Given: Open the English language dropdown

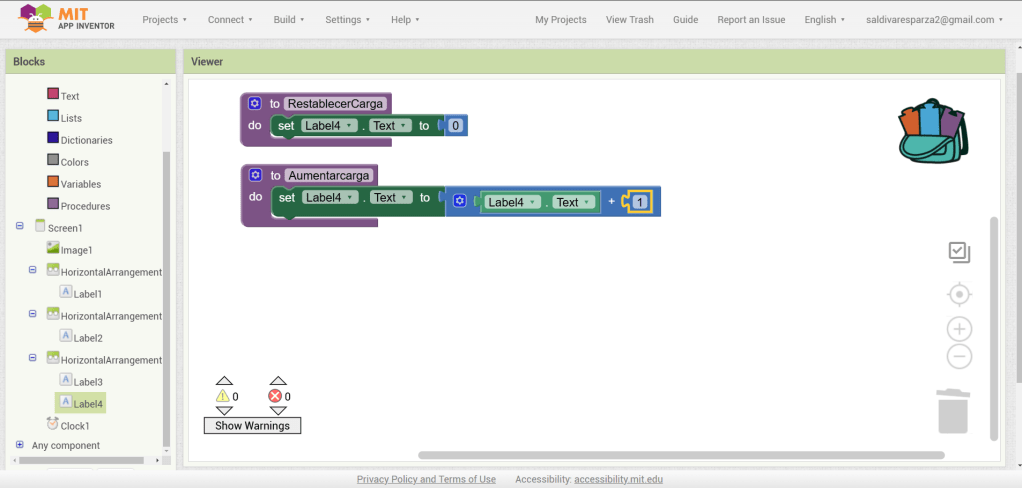Looking at the screenshot, I should tap(825, 20).
